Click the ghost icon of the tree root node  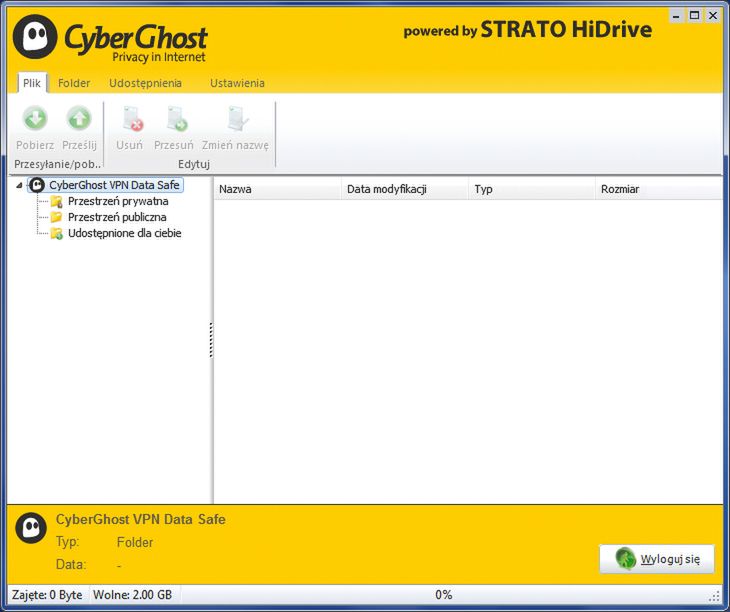point(37,185)
